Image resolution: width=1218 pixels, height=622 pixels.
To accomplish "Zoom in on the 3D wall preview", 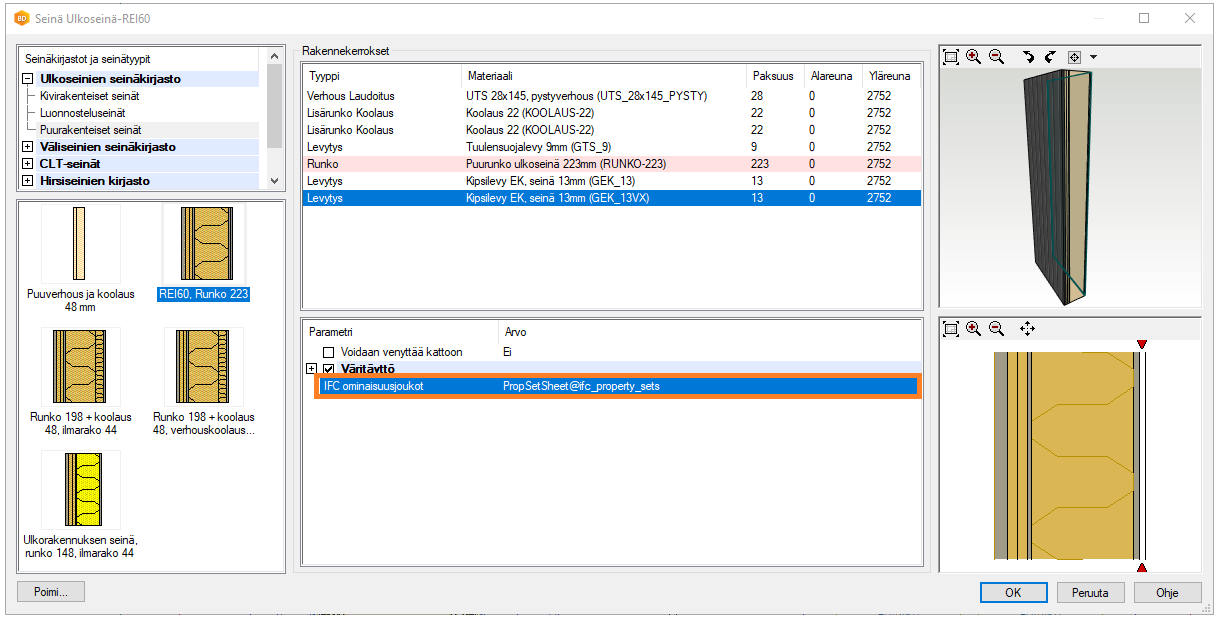I will click(974, 57).
